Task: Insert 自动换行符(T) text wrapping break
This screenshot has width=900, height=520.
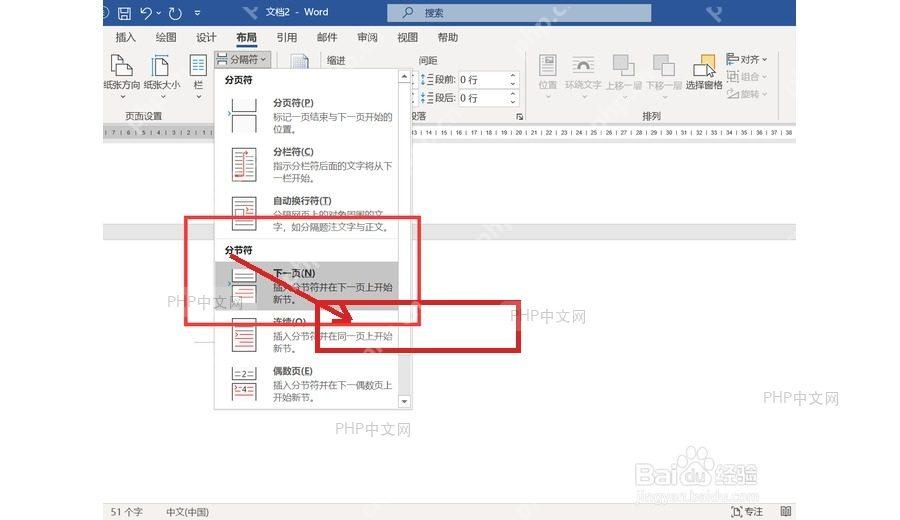Action: point(306,214)
